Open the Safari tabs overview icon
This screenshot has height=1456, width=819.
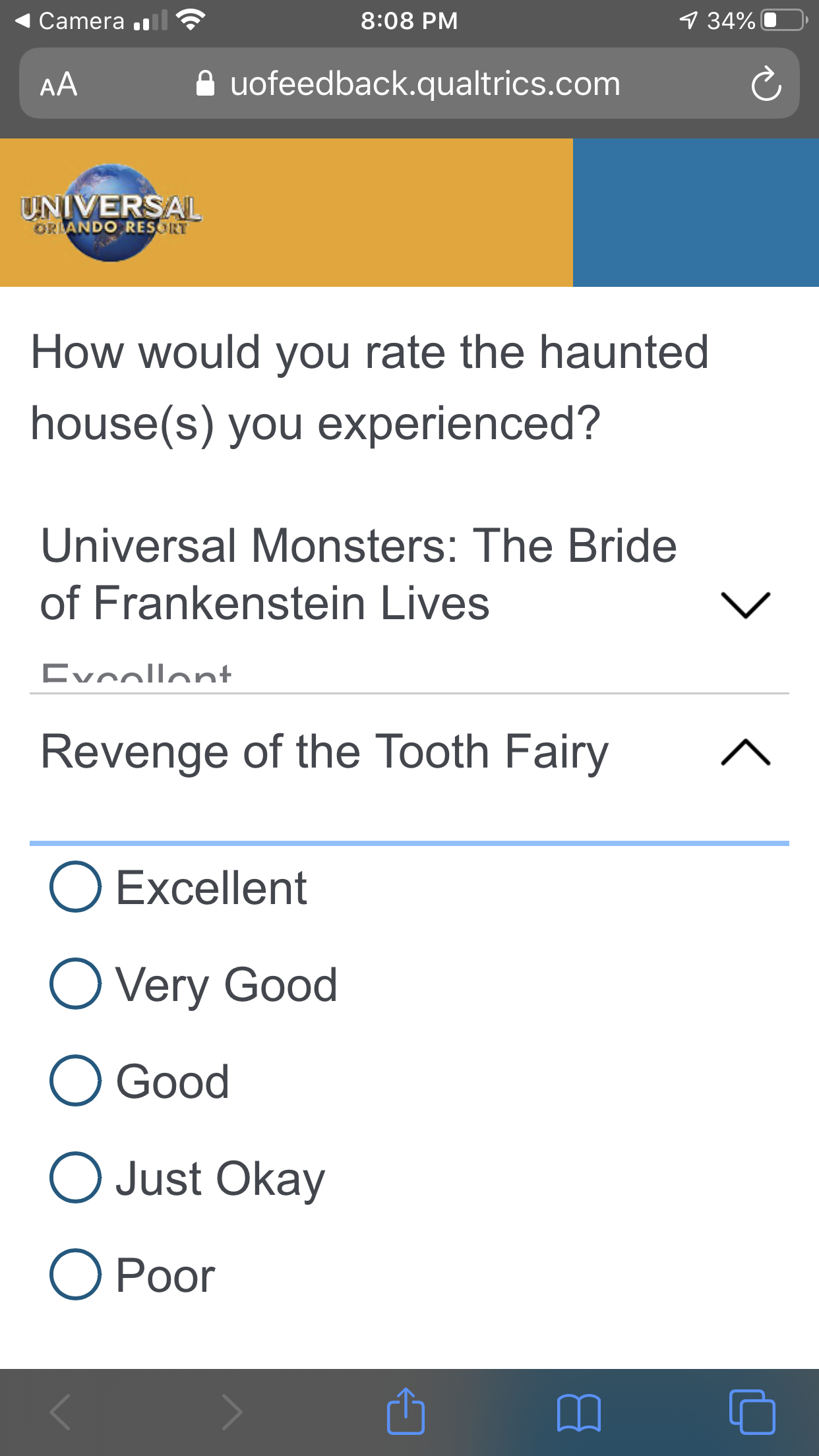click(x=752, y=1412)
